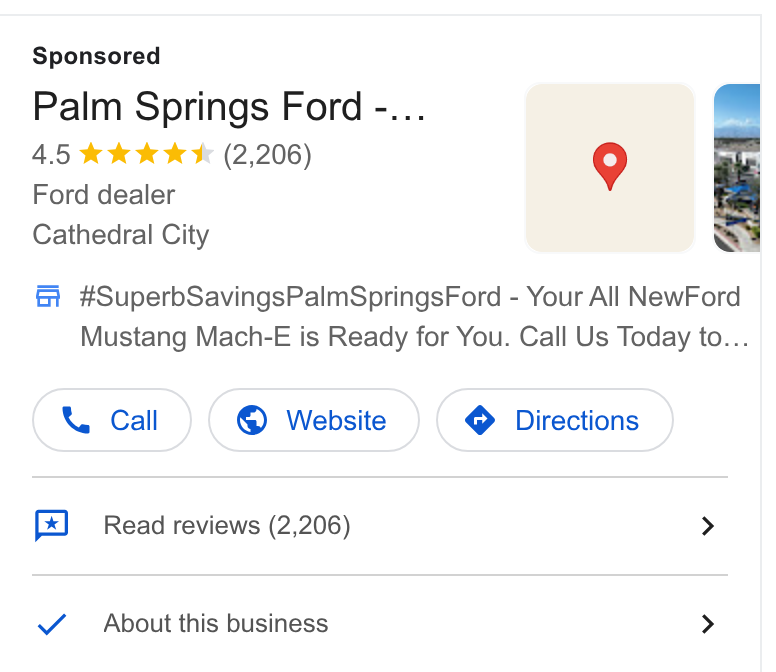
Task: Open the map location thumbnail
Action: pyautogui.click(x=610, y=168)
